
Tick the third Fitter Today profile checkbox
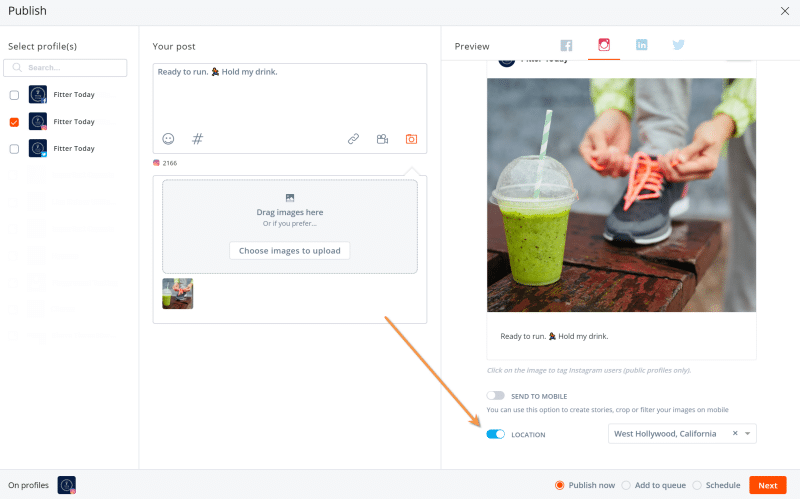(14, 149)
